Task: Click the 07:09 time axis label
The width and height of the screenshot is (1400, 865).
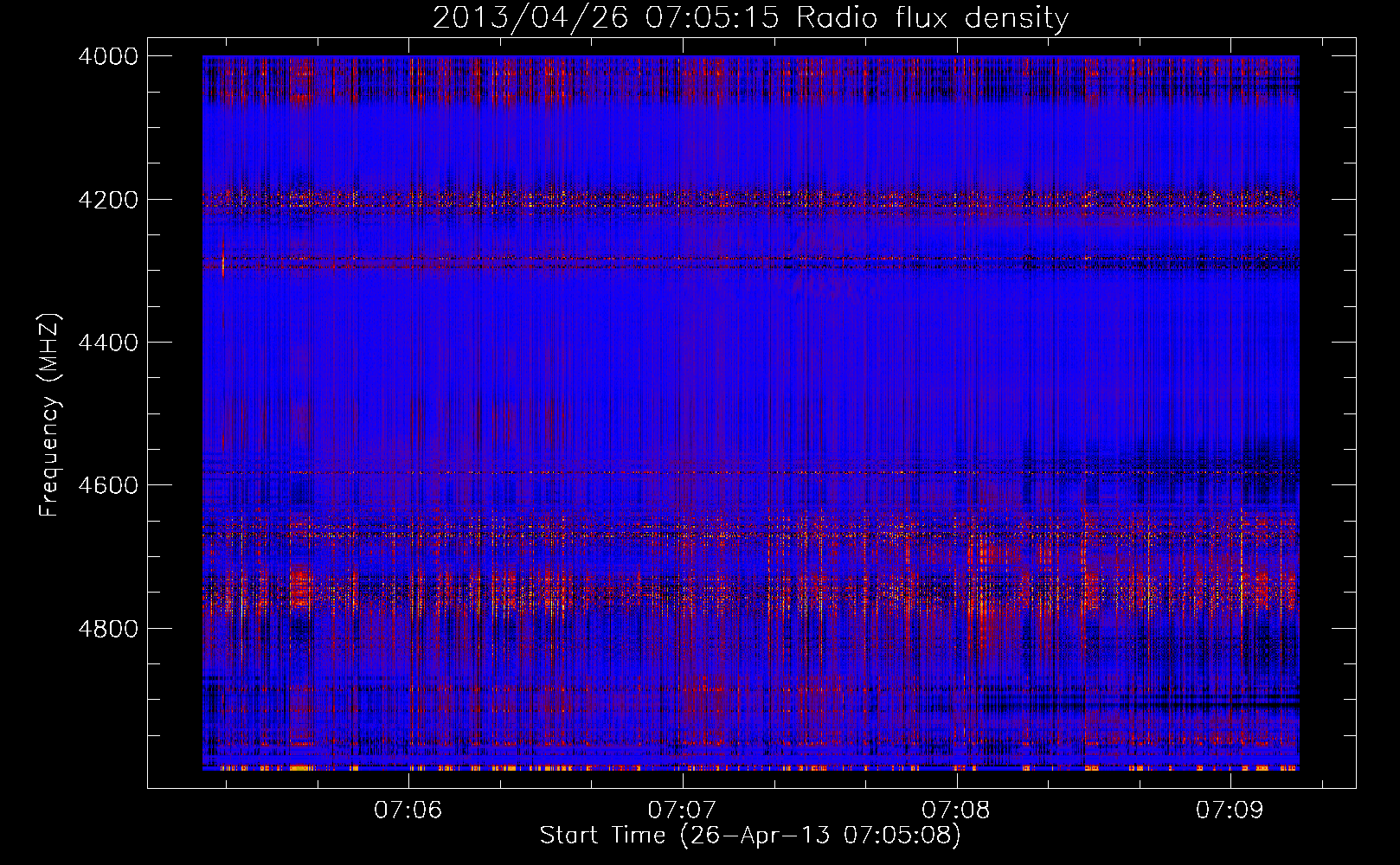Action: pos(1230,810)
